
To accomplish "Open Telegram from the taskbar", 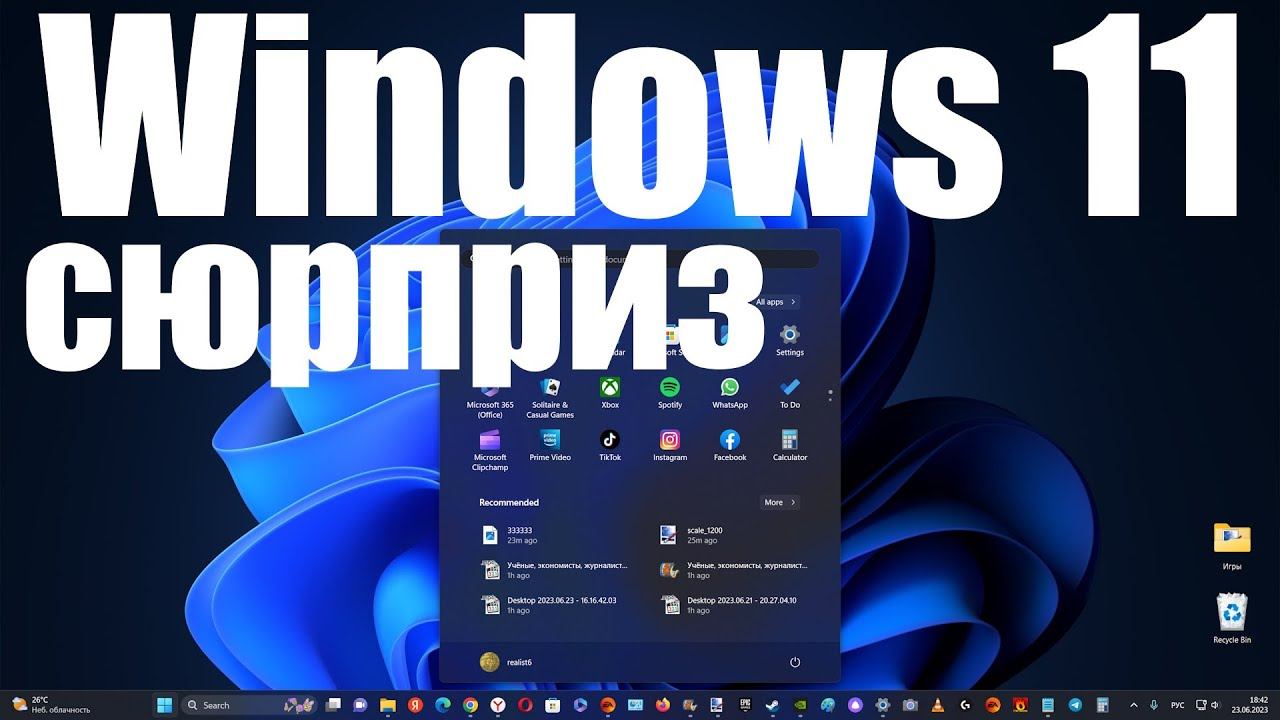I will (x=1075, y=705).
